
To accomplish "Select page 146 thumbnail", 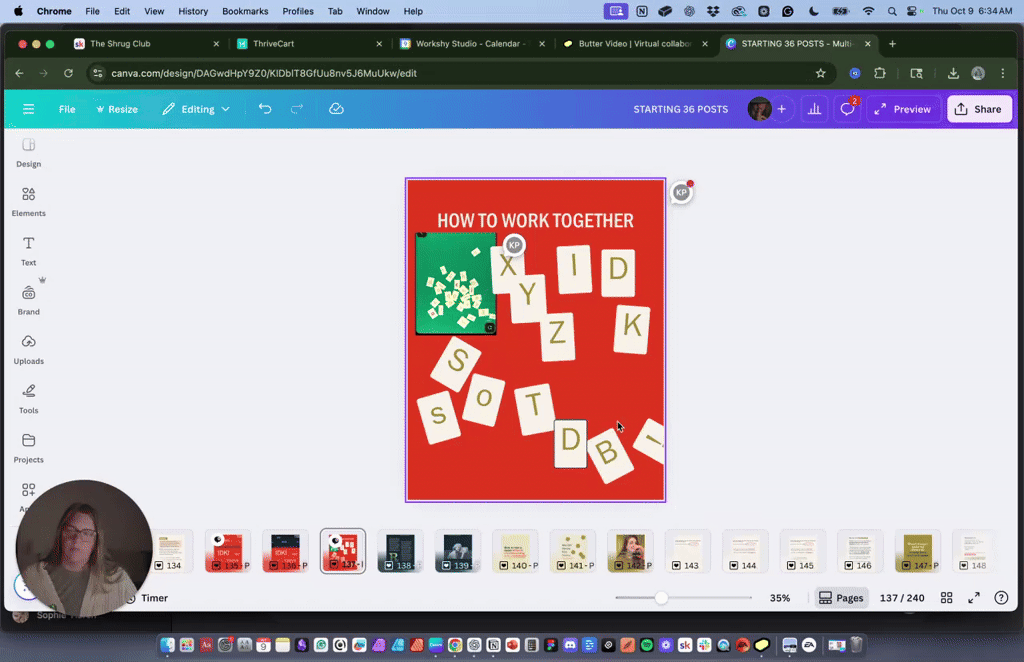I will click(x=859, y=551).
